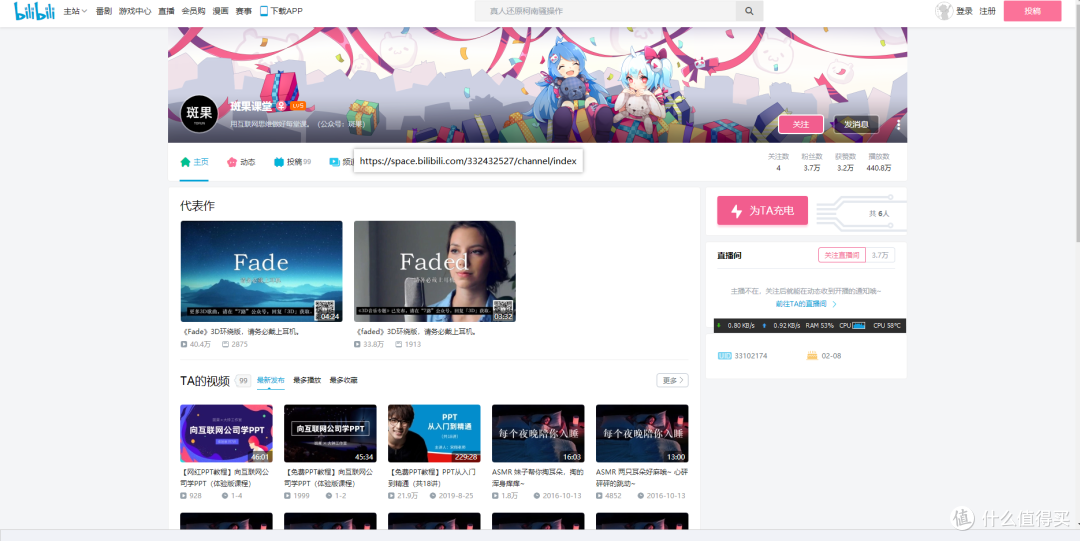
Task: Focus the top search input field
Action: point(605,11)
